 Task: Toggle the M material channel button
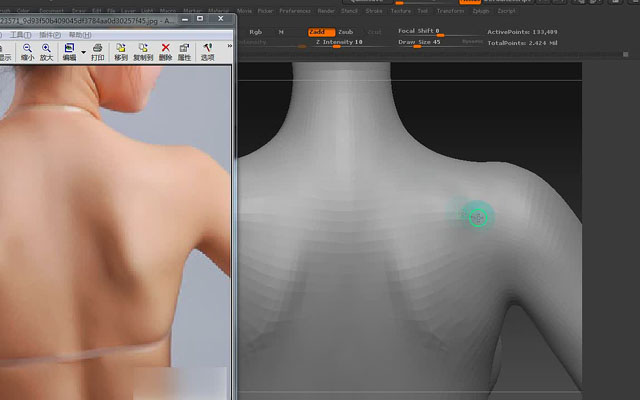tap(281, 32)
